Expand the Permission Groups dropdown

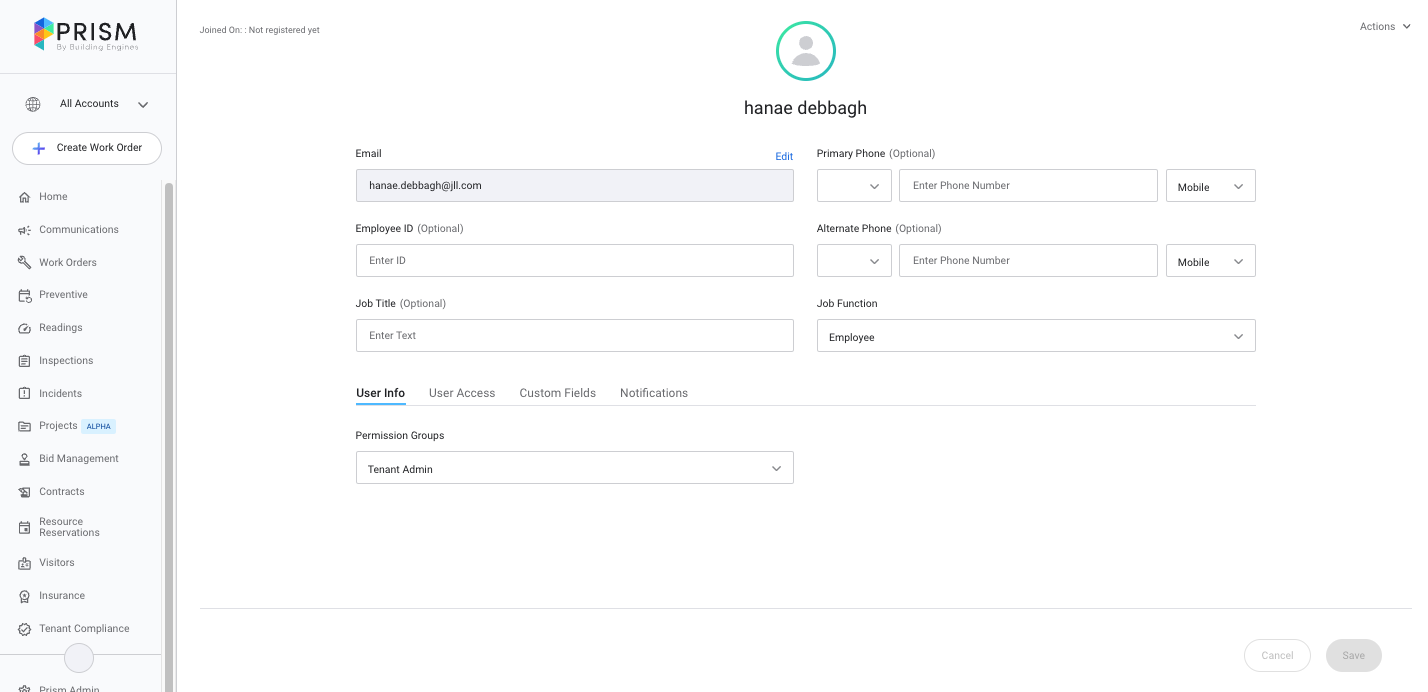tap(574, 468)
